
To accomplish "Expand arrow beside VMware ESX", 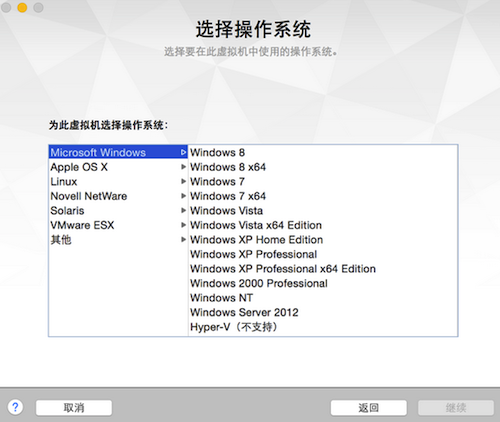I will (x=183, y=225).
